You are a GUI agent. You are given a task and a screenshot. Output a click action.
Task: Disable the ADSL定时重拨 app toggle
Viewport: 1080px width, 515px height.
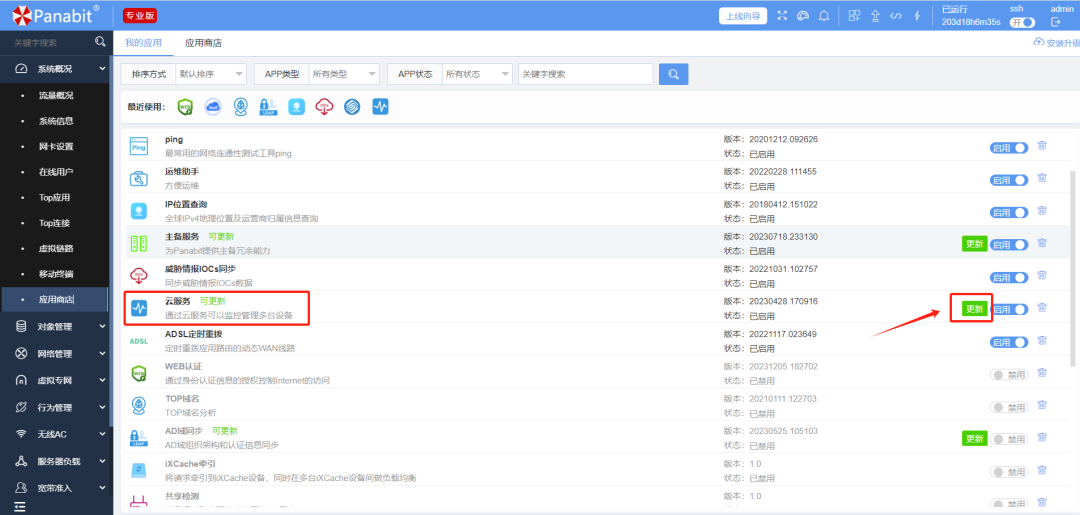point(1009,342)
